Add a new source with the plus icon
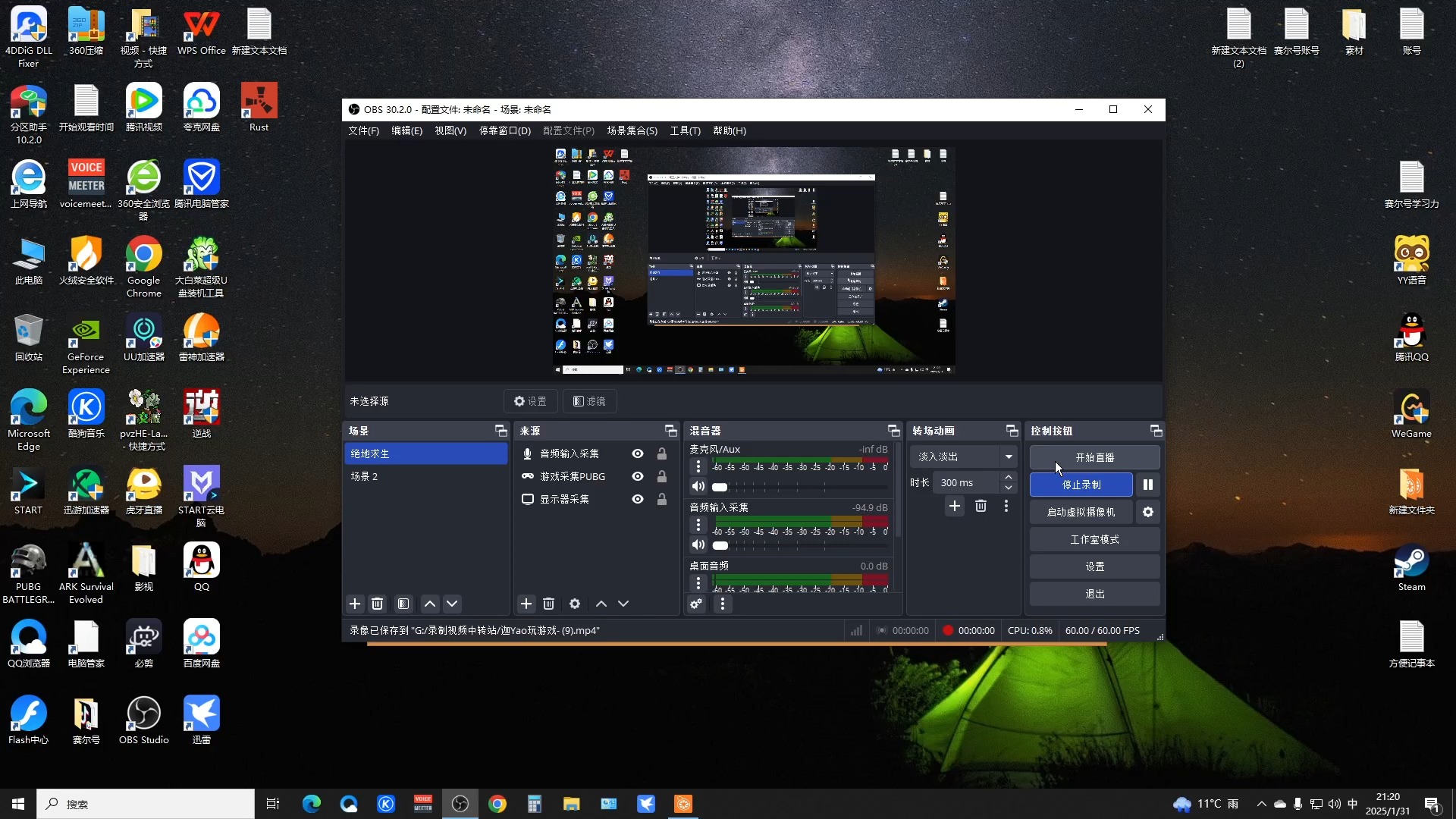Image resolution: width=1456 pixels, height=819 pixels. pos(526,604)
